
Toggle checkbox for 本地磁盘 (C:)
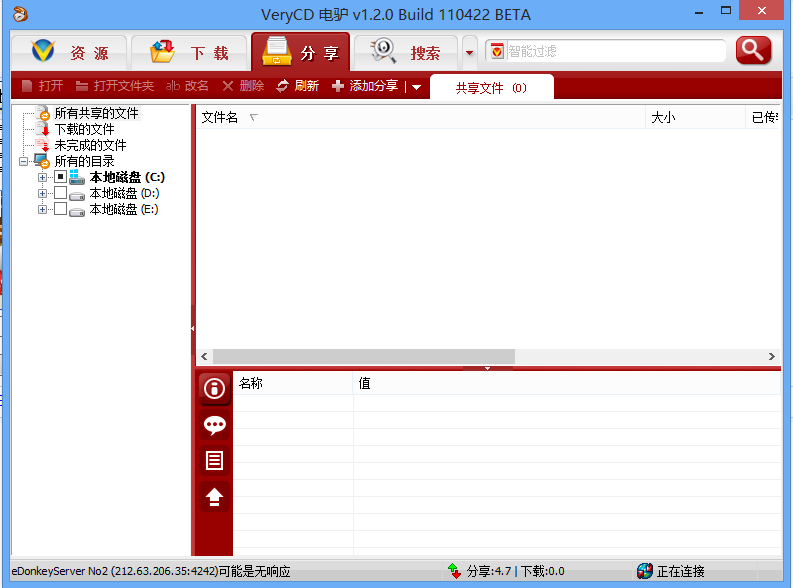(x=60, y=176)
